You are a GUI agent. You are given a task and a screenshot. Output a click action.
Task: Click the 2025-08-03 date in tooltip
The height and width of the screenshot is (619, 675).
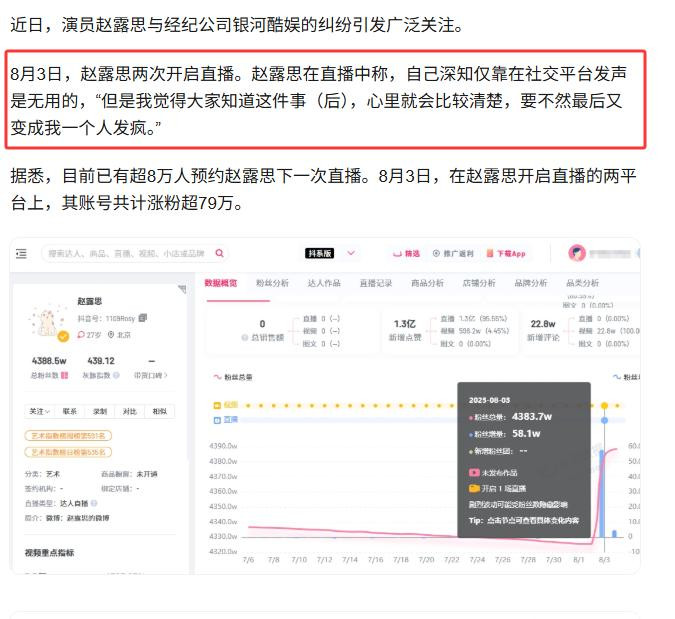pos(489,400)
